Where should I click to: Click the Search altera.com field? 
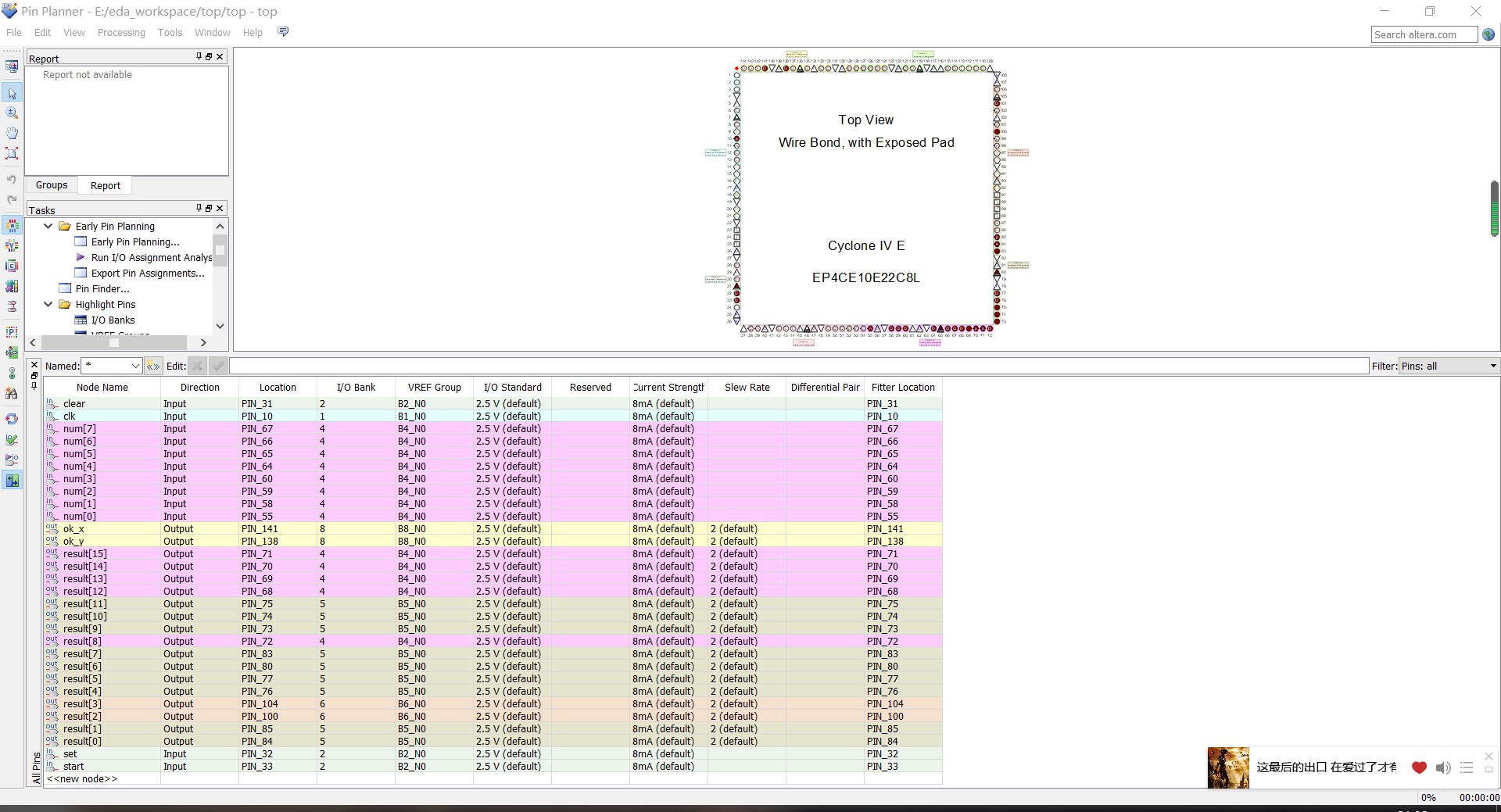(x=1424, y=34)
